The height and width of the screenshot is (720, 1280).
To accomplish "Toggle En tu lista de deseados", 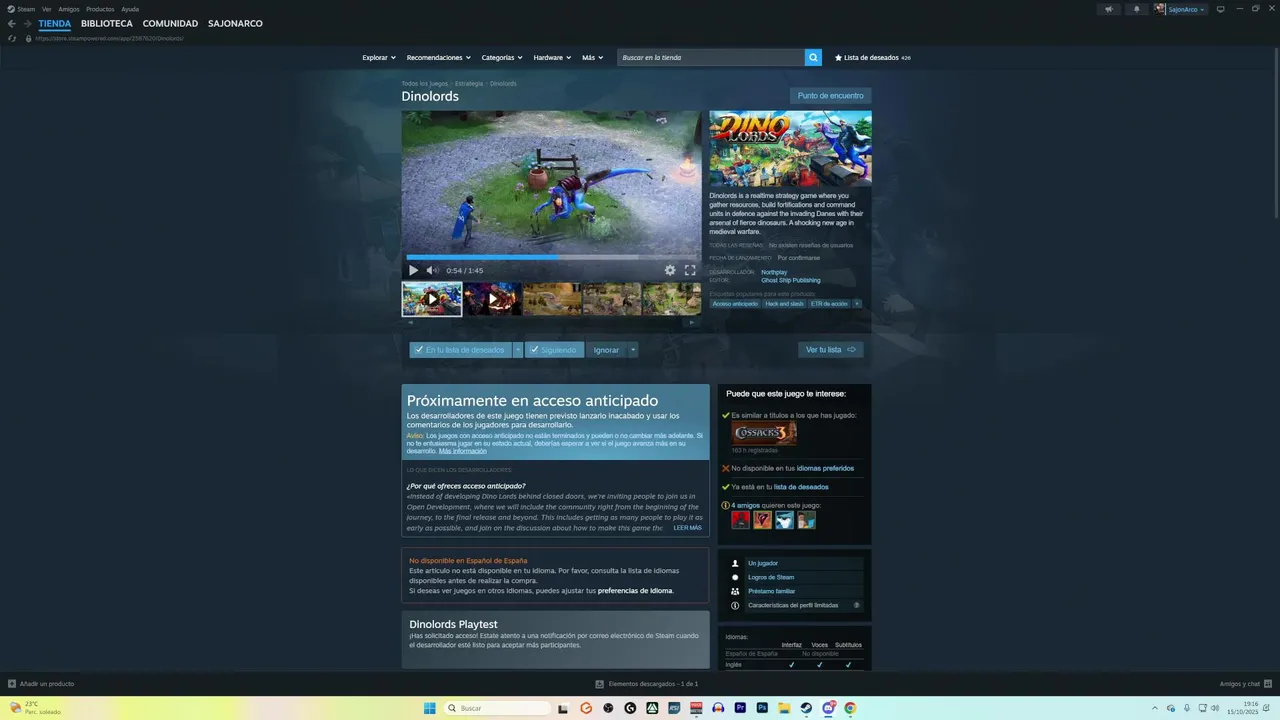I will [x=461, y=350].
